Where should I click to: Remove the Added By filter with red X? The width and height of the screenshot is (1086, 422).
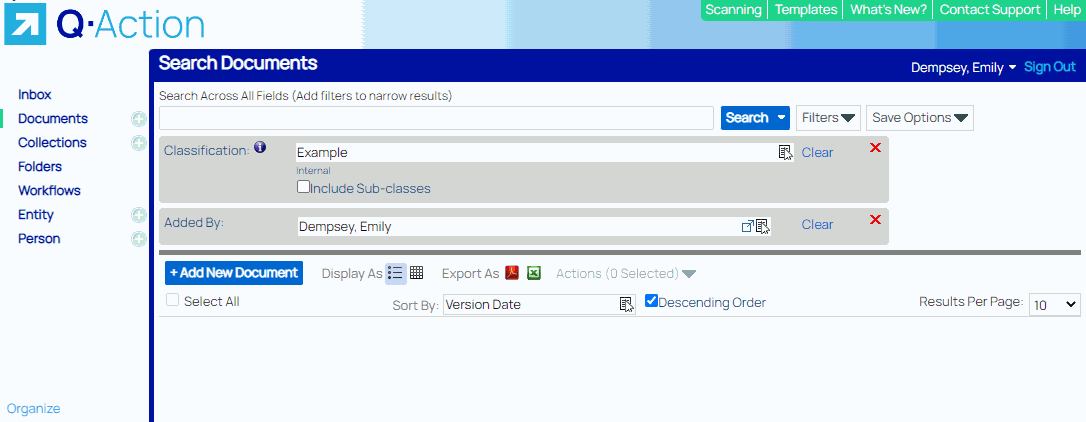click(875, 220)
